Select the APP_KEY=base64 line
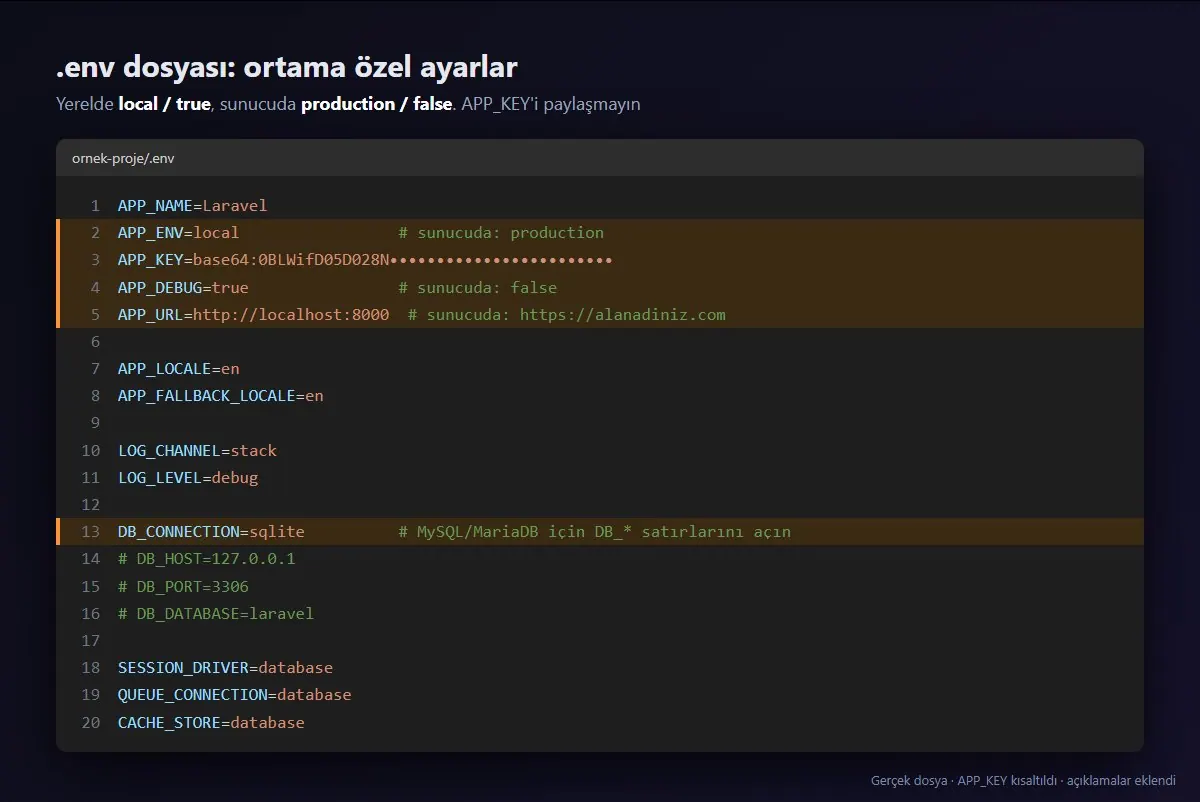The height and width of the screenshot is (802, 1200). click(x=365, y=260)
